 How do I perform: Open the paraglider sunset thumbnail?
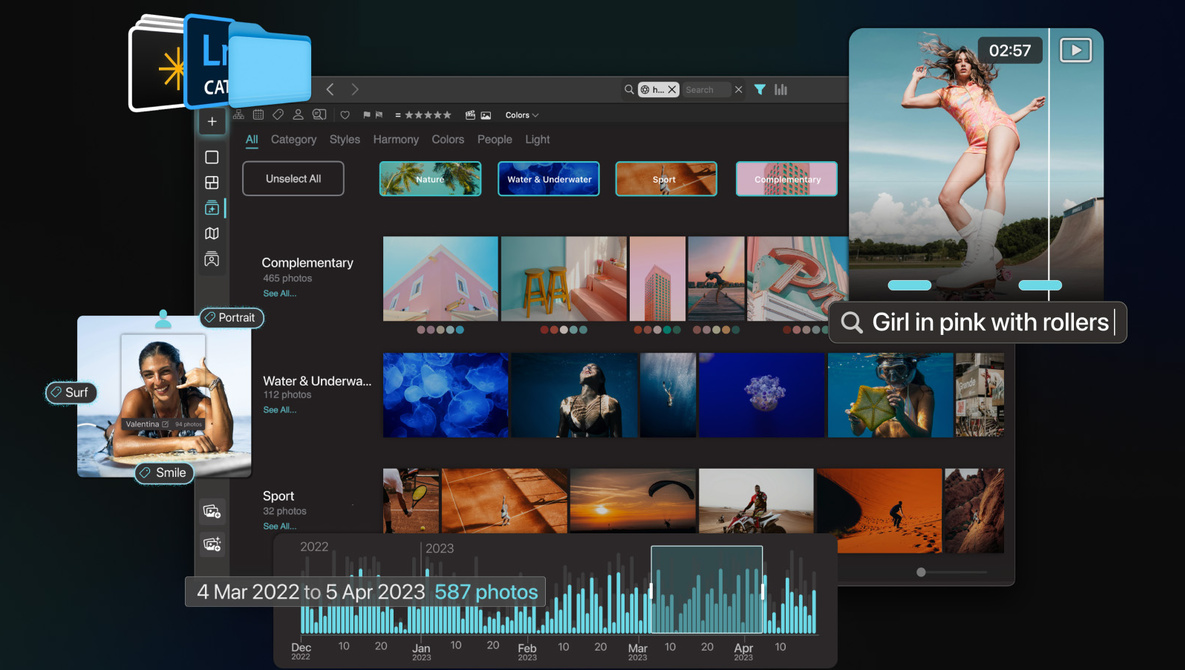(633, 501)
